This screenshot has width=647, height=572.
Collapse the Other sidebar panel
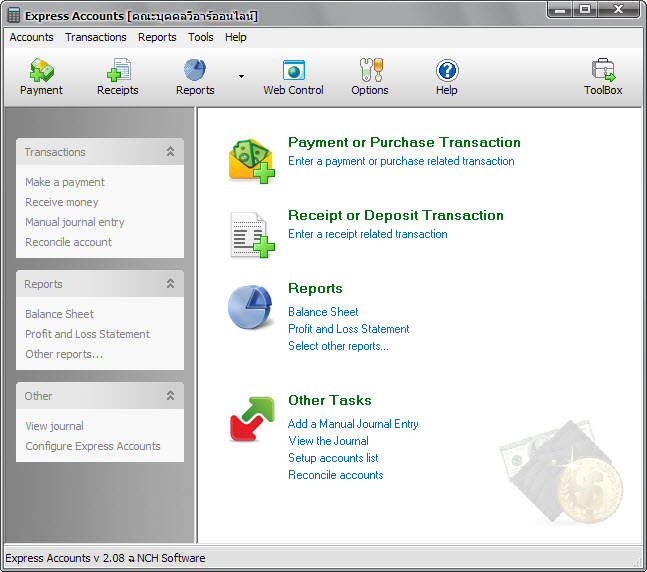tap(170, 395)
